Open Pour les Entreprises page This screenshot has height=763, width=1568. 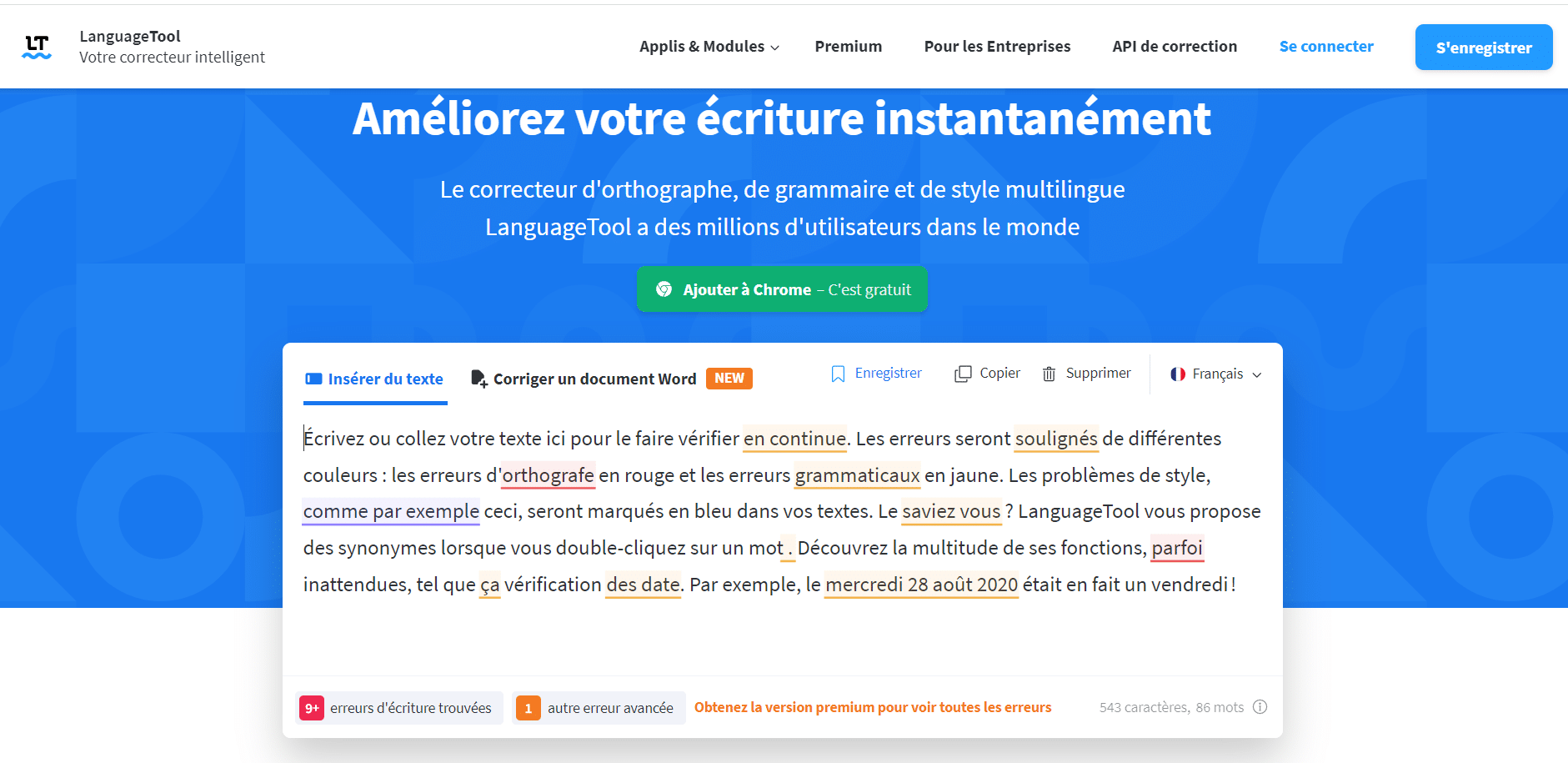pos(997,47)
